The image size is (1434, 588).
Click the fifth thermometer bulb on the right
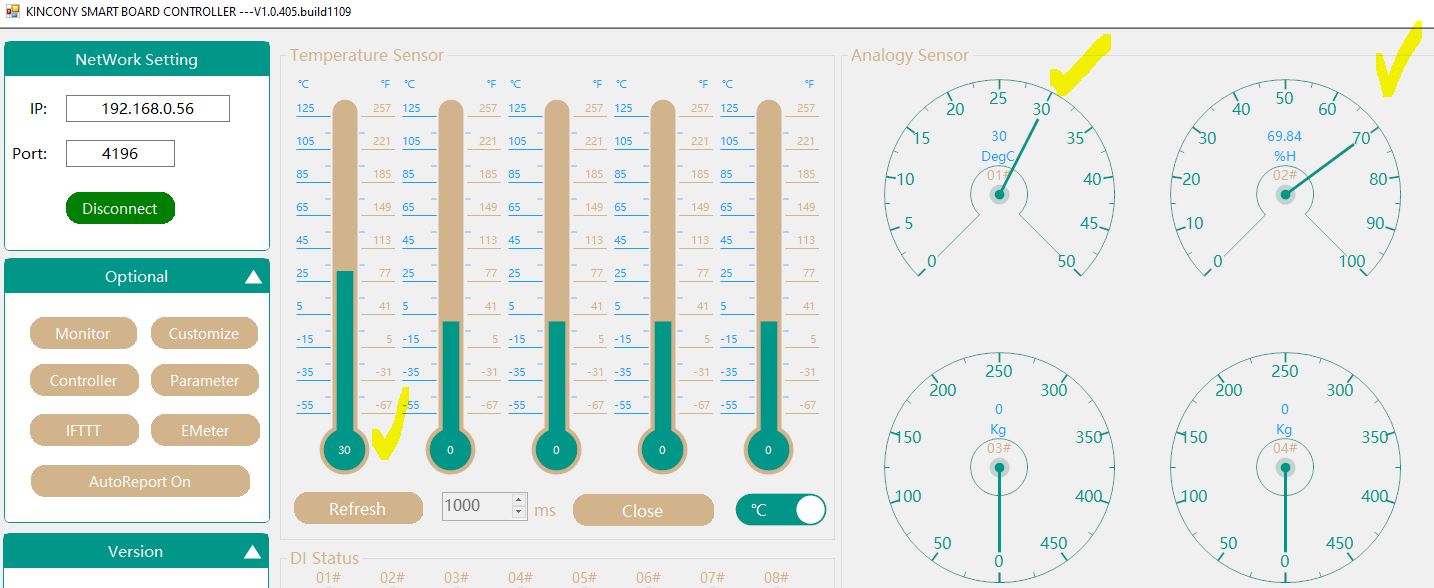pyautogui.click(x=768, y=450)
